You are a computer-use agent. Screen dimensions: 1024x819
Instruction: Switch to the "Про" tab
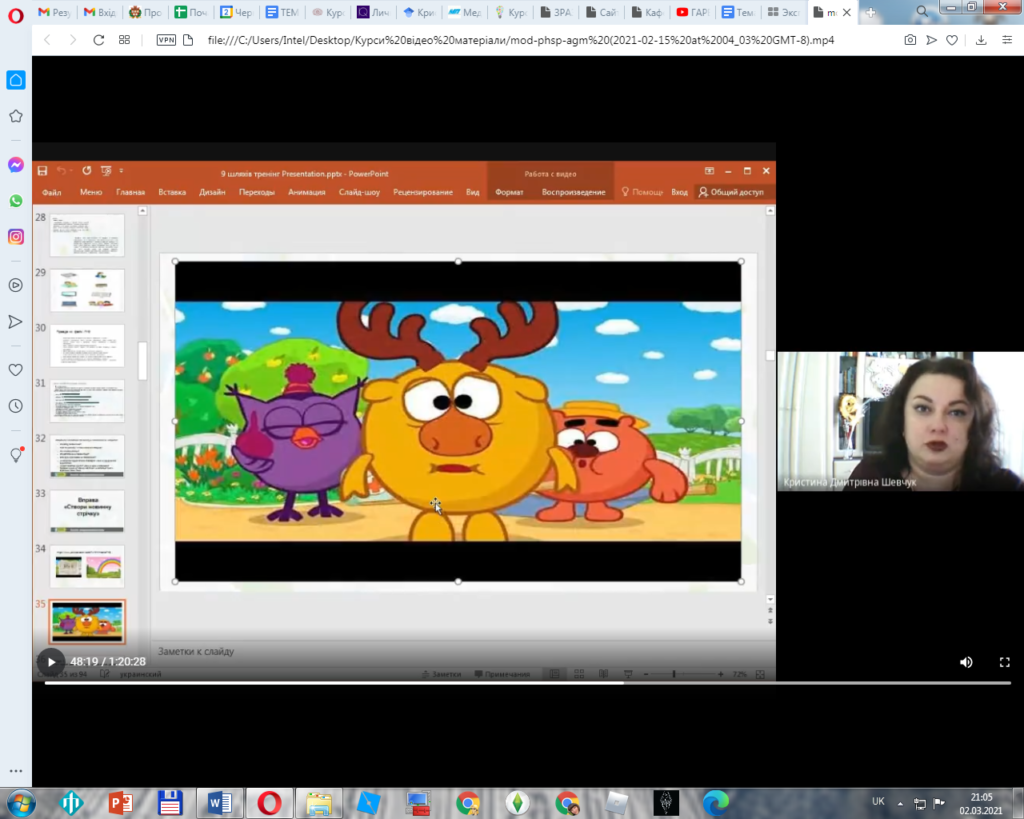pos(144,12)
